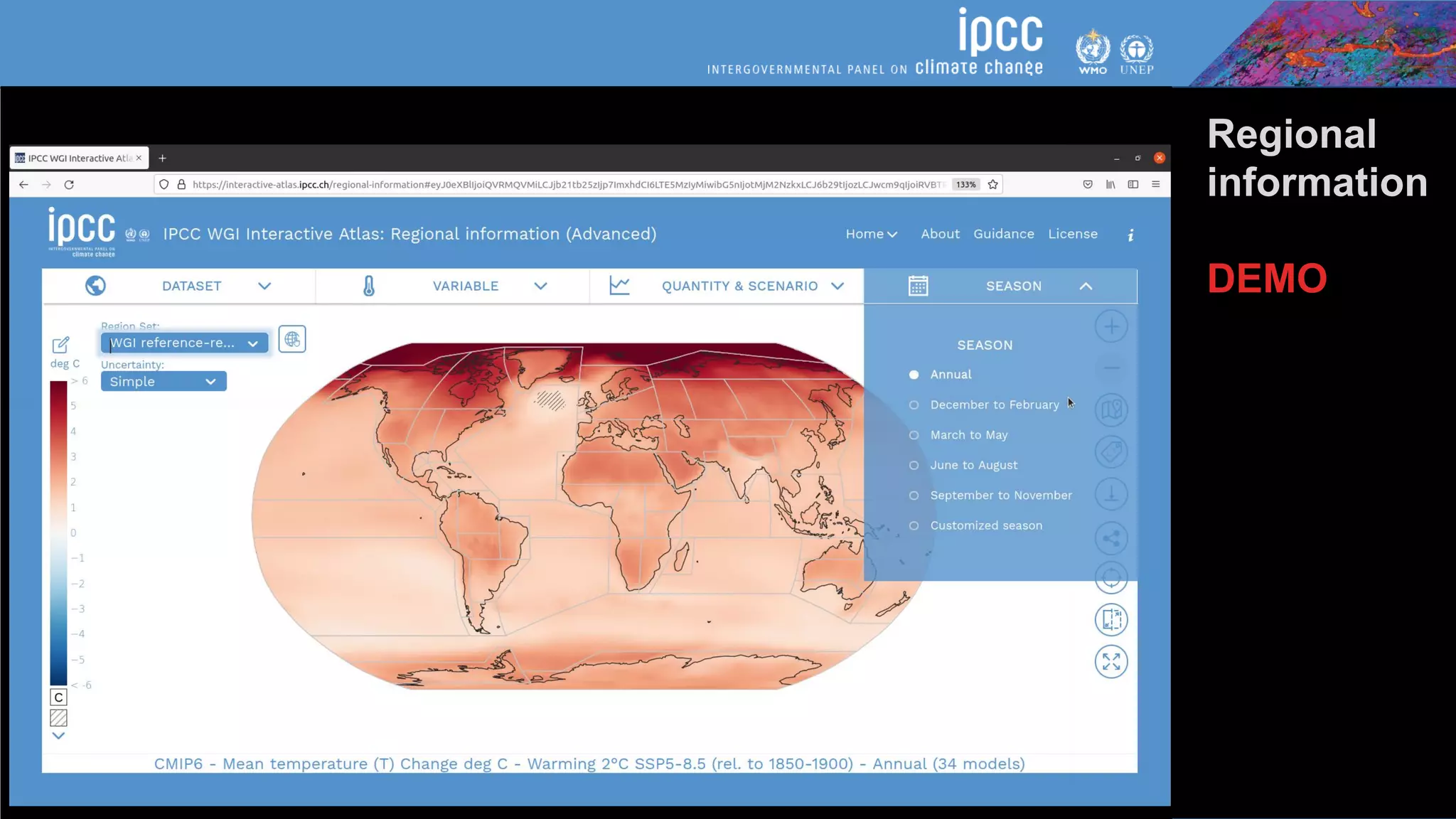The height and width of the screenshot is (819, 1456).
Task: Open the Pocket save icon
Action: [x=1088, y=184]
